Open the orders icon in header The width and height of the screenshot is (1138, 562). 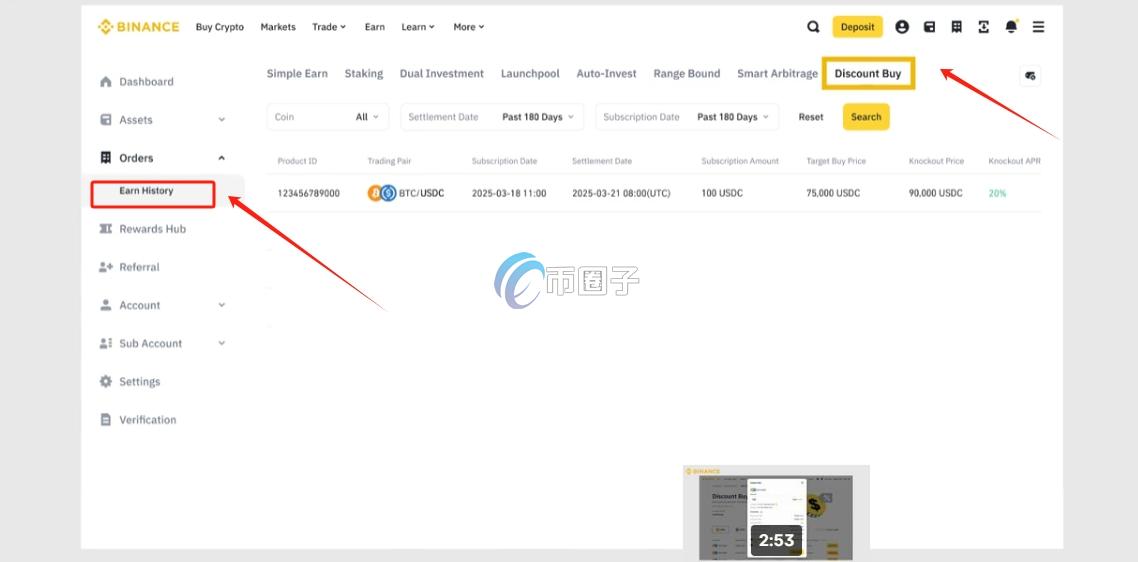pyautogui.click(x=957, y=27)
